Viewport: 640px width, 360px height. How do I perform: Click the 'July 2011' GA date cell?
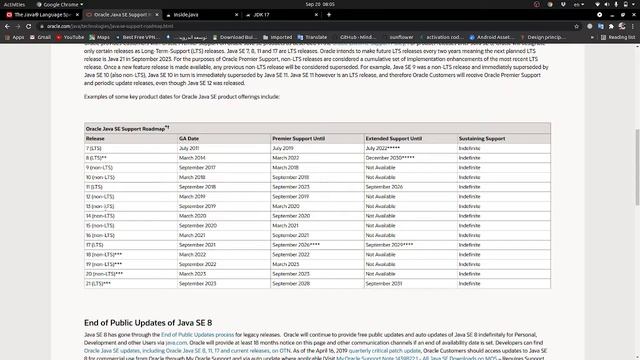coord(224,148)
